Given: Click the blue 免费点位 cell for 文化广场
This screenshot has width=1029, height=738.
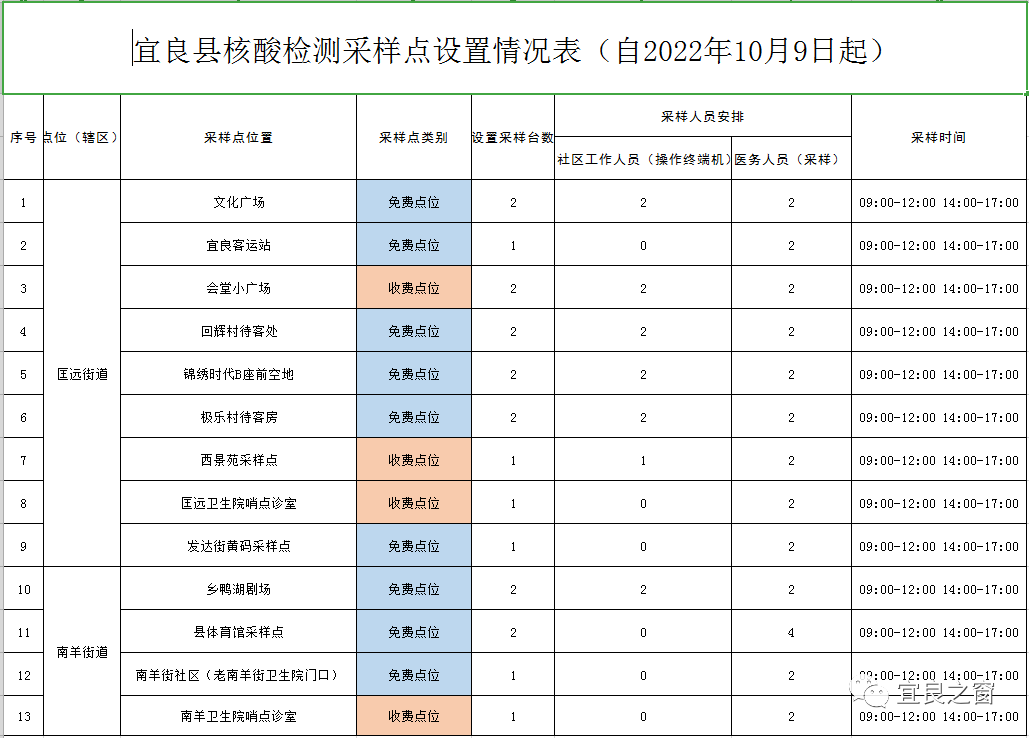Looking at the screenshot, I should [413, 201].
